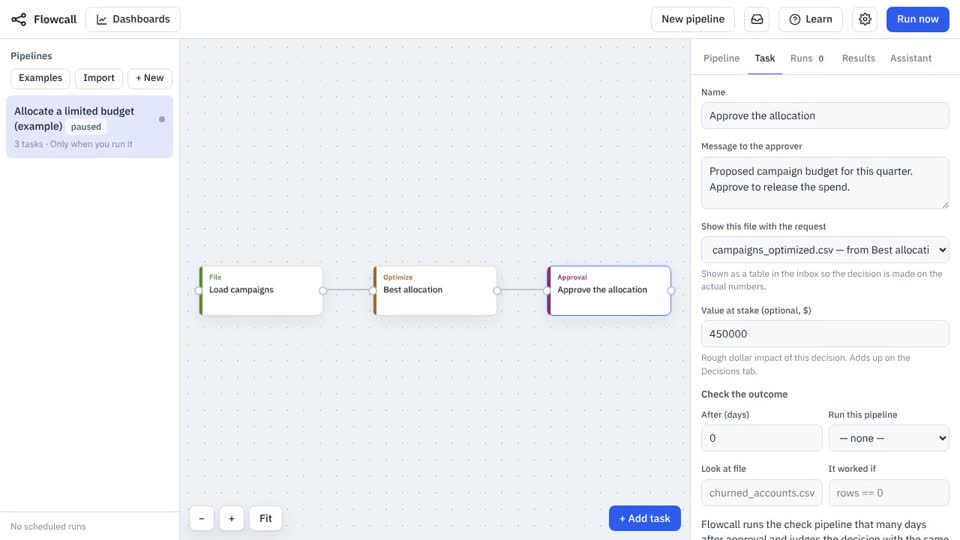Select the Load campaigns file node
The height and width of the screenshot is (540, 960).
[261, 290]
